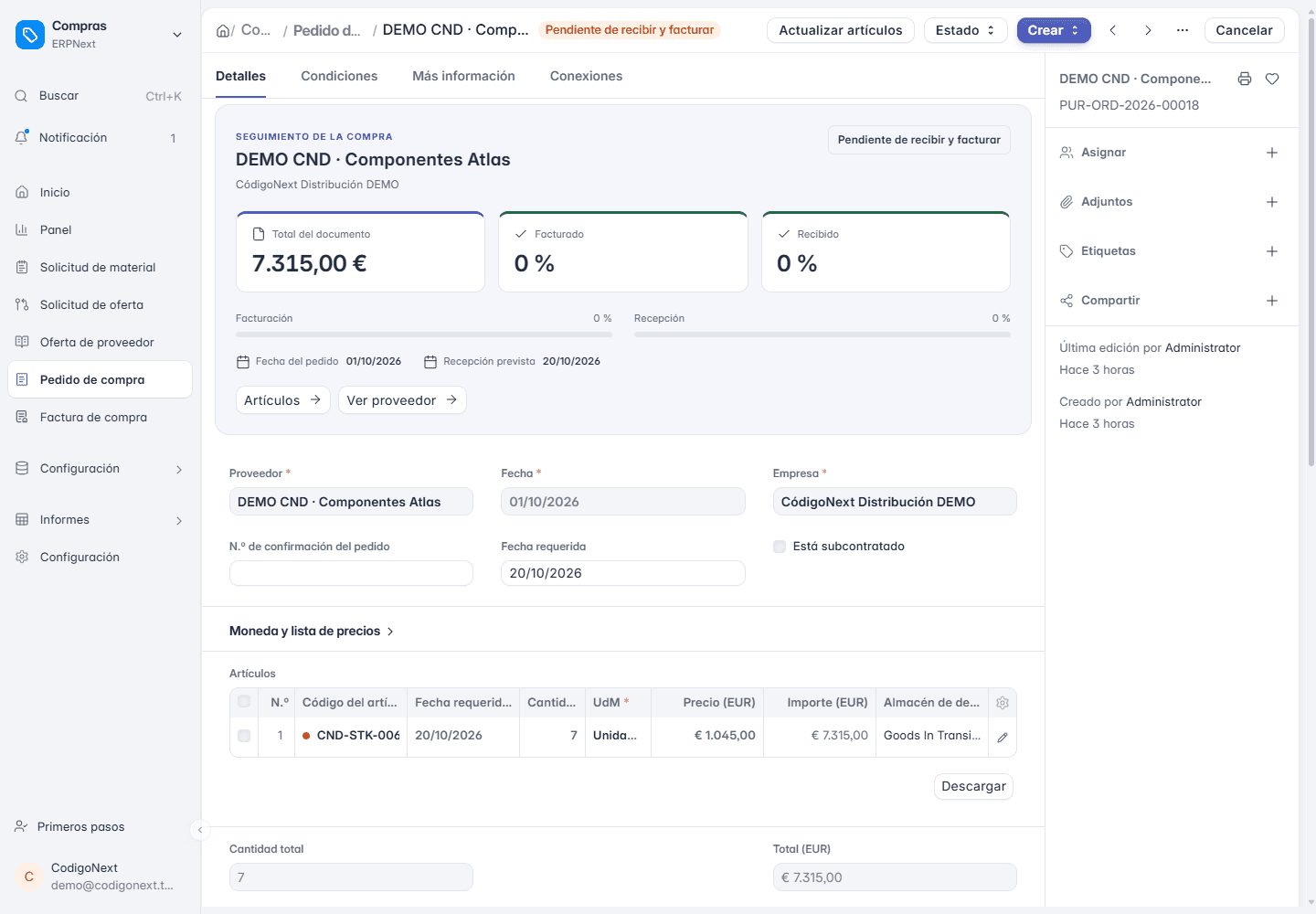Open the Compras workspace switcher dropdown
The image size is (1316, 914).
pyautogui.click(x=177, y=35)
